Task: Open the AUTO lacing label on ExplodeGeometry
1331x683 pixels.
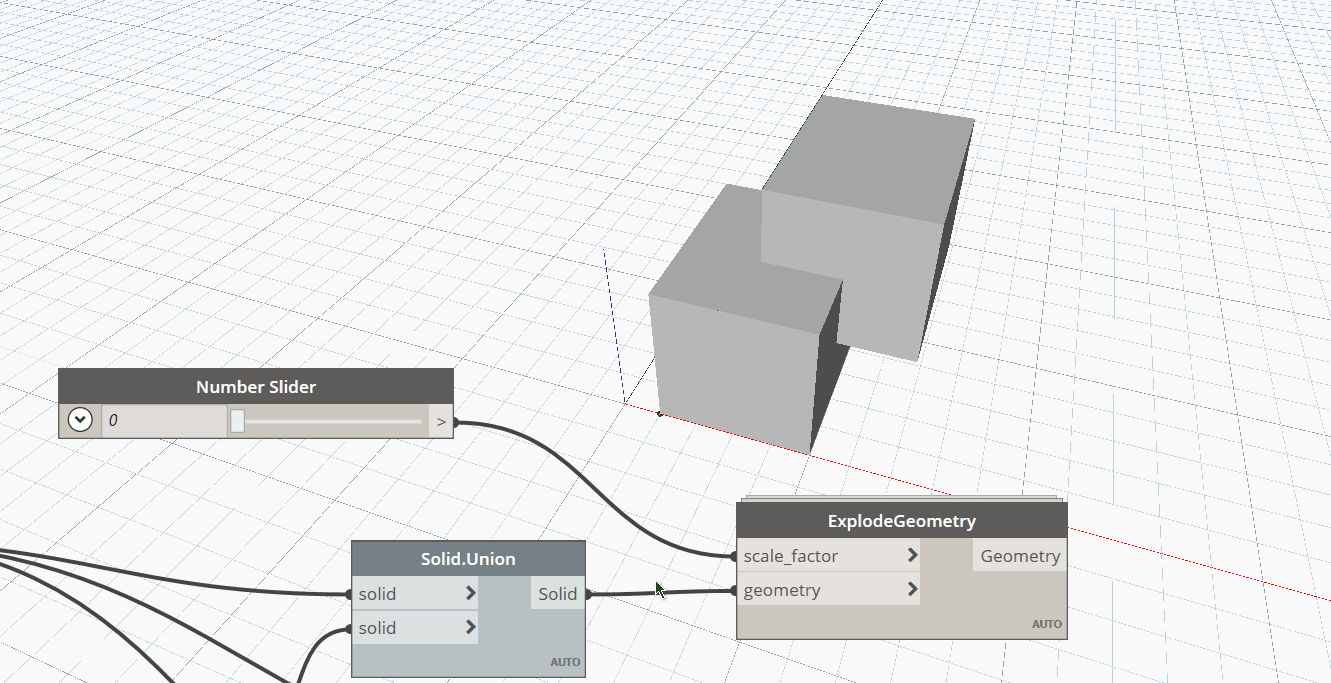Action: (x=1047, y=624)
